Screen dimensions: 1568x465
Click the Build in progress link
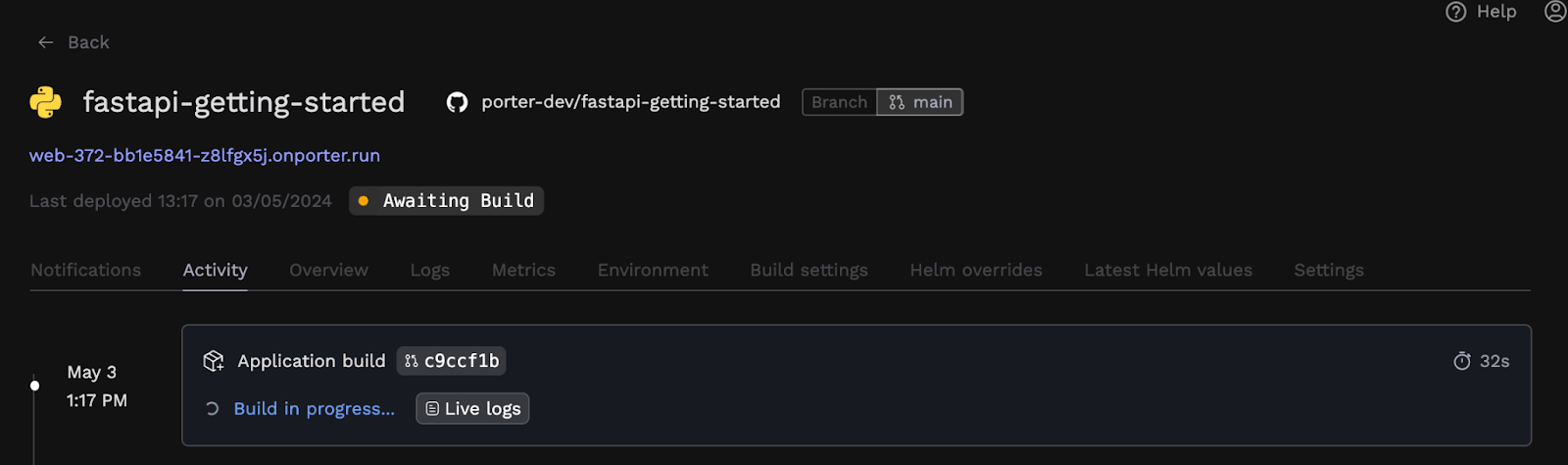(314, 409)
